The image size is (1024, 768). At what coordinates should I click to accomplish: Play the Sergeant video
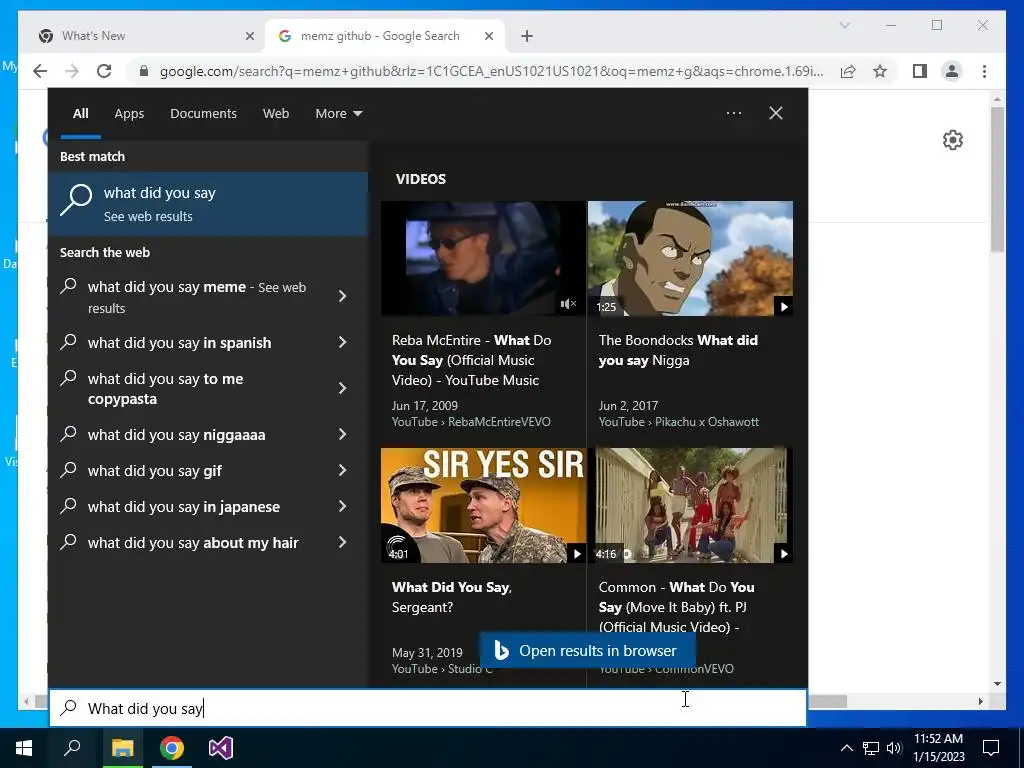[577, 554]
